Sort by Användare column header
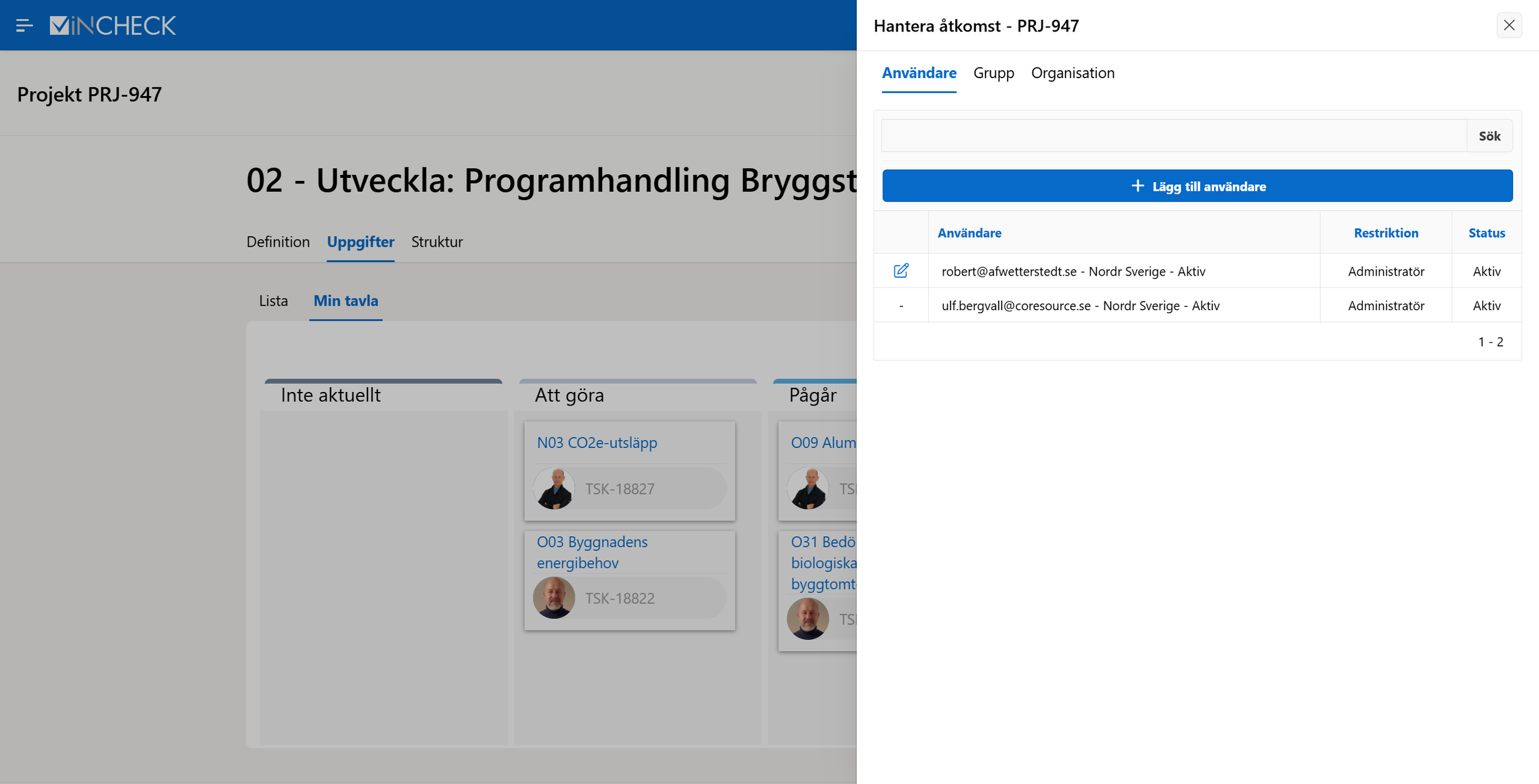The height and width of the screenshot is (784, 1539). click(969, 233)
